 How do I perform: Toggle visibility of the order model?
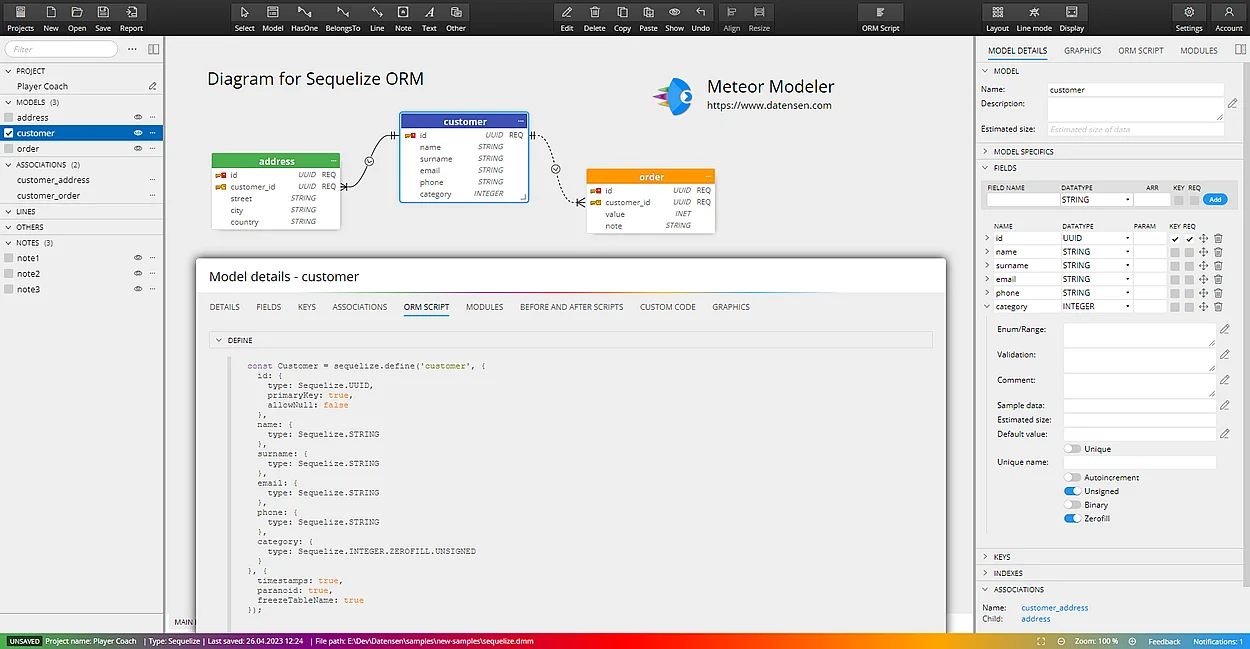point(138,149)
